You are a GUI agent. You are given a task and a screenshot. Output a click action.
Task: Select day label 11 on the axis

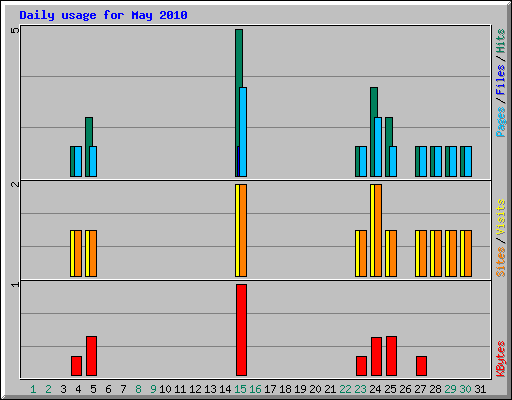tap(180, 389)
